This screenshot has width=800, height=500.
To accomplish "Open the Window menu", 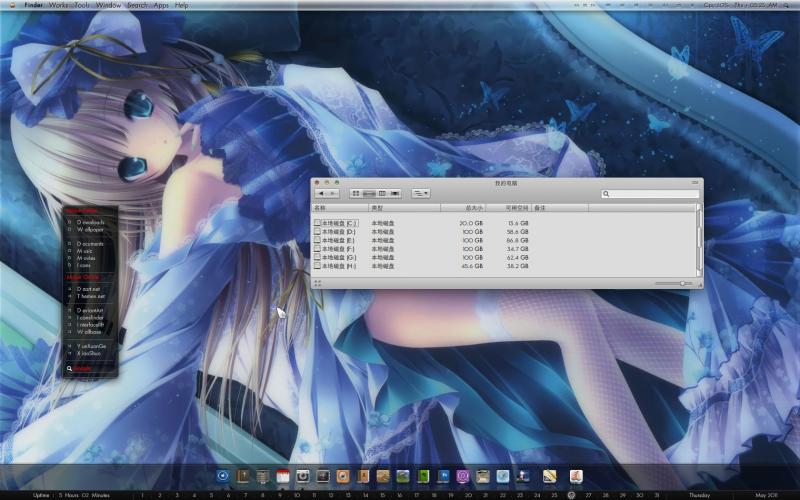I will [108, 5].
